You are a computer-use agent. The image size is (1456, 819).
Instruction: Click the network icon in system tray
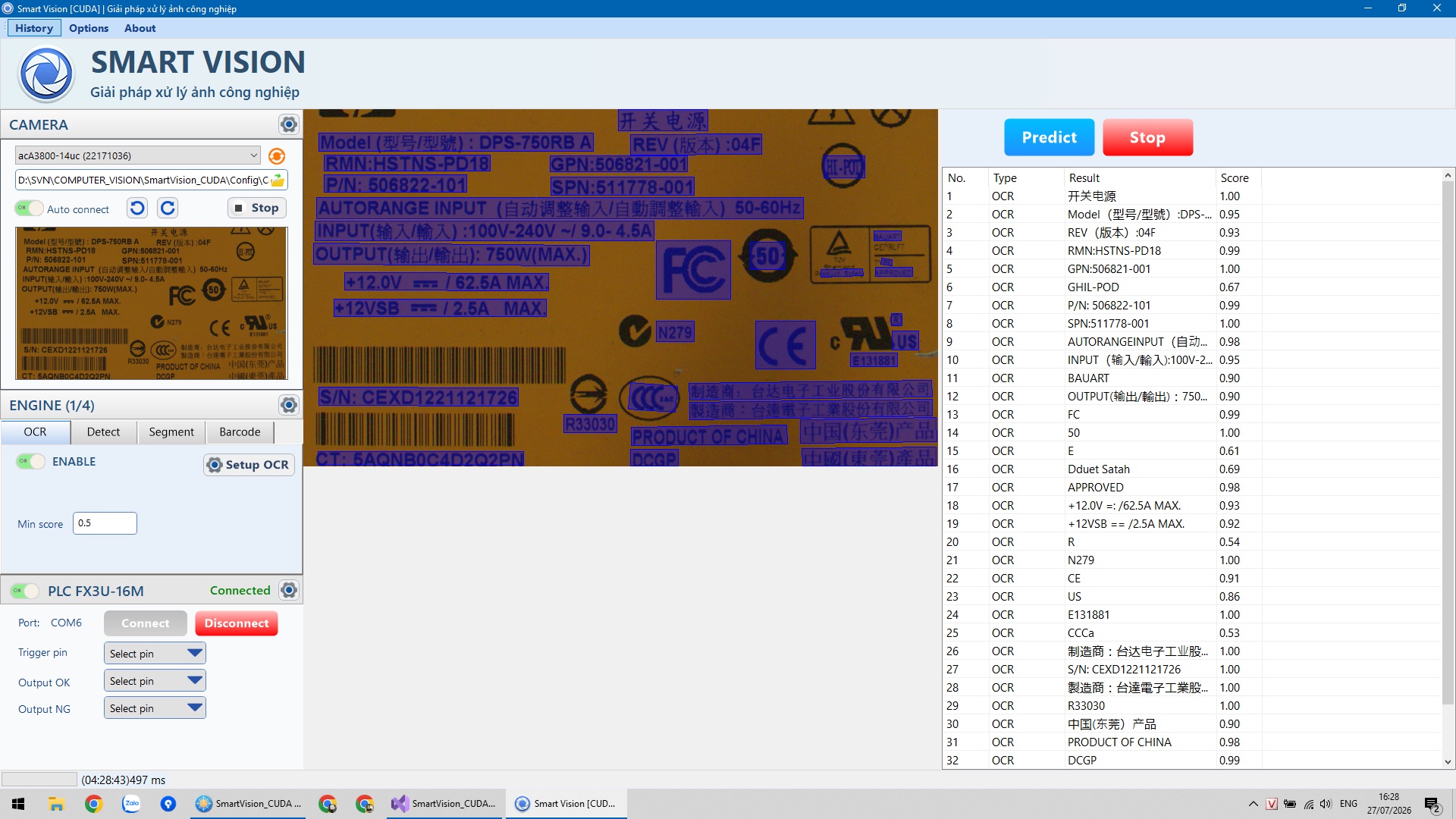tap(1308, 804)
